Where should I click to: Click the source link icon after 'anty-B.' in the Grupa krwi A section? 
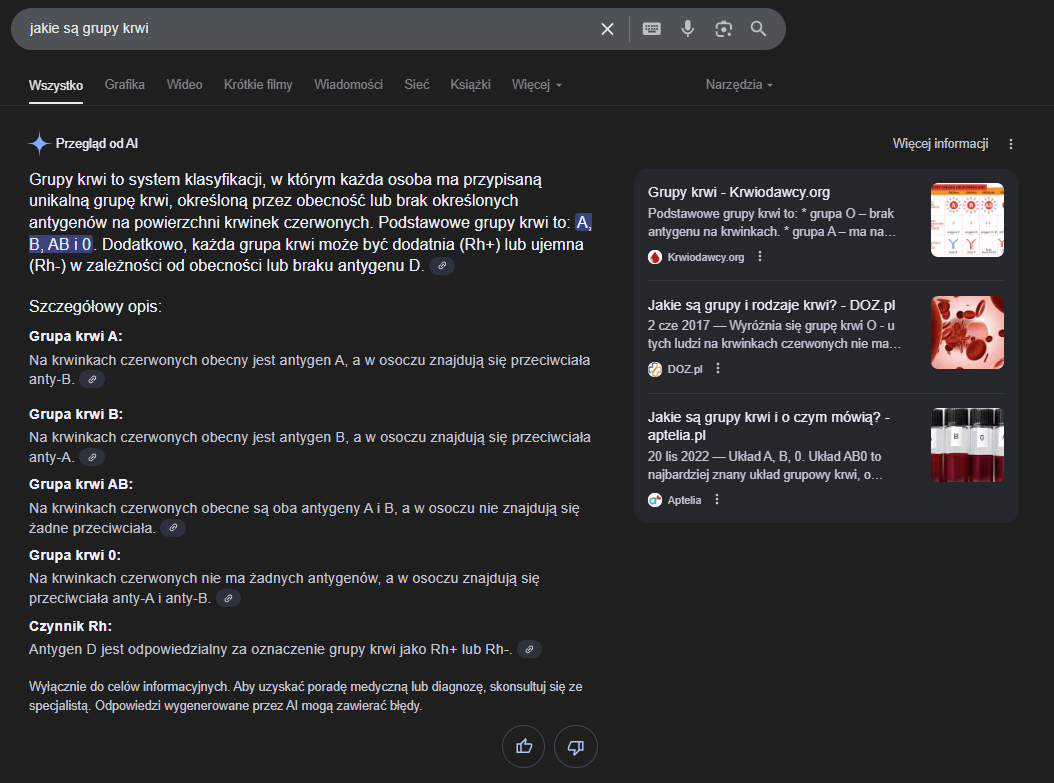(92, 379)
